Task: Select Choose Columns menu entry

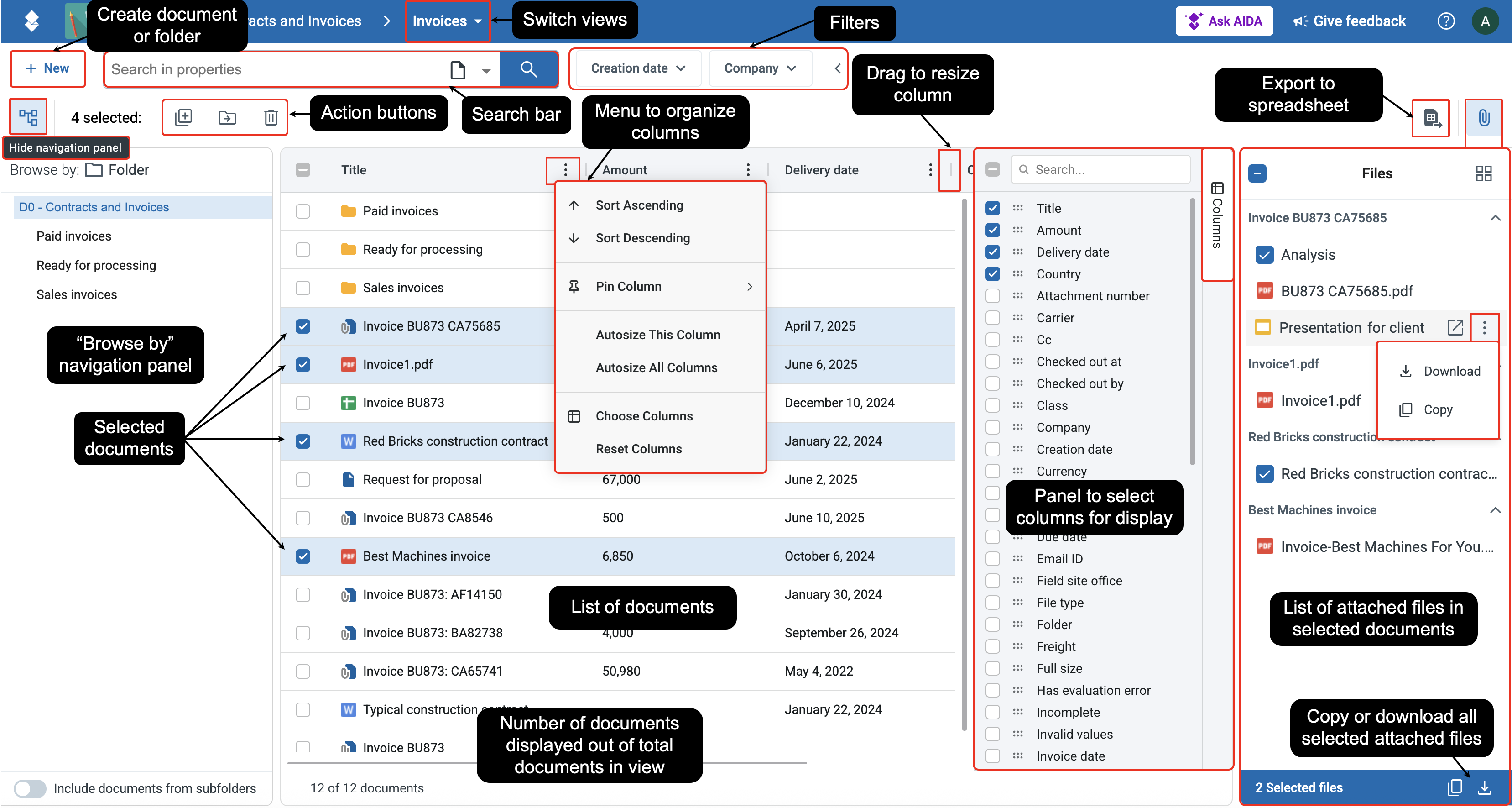Action: click(660, 416)
